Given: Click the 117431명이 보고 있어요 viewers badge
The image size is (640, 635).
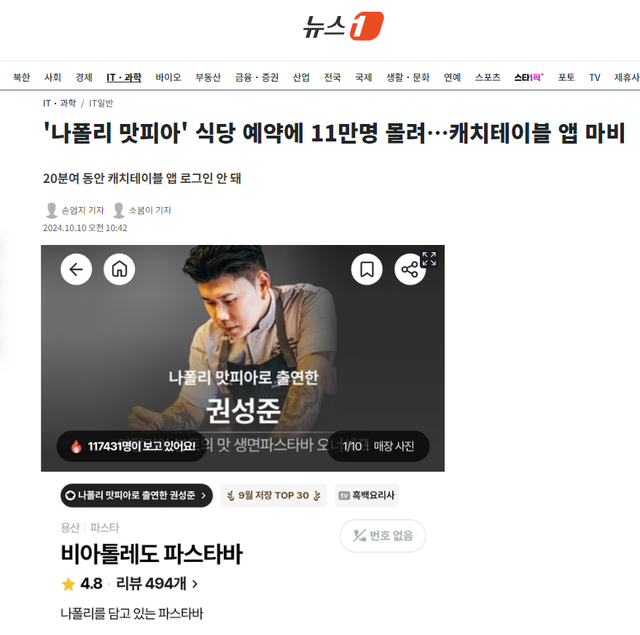Looking at the screenshot, I should click(132, 446).
